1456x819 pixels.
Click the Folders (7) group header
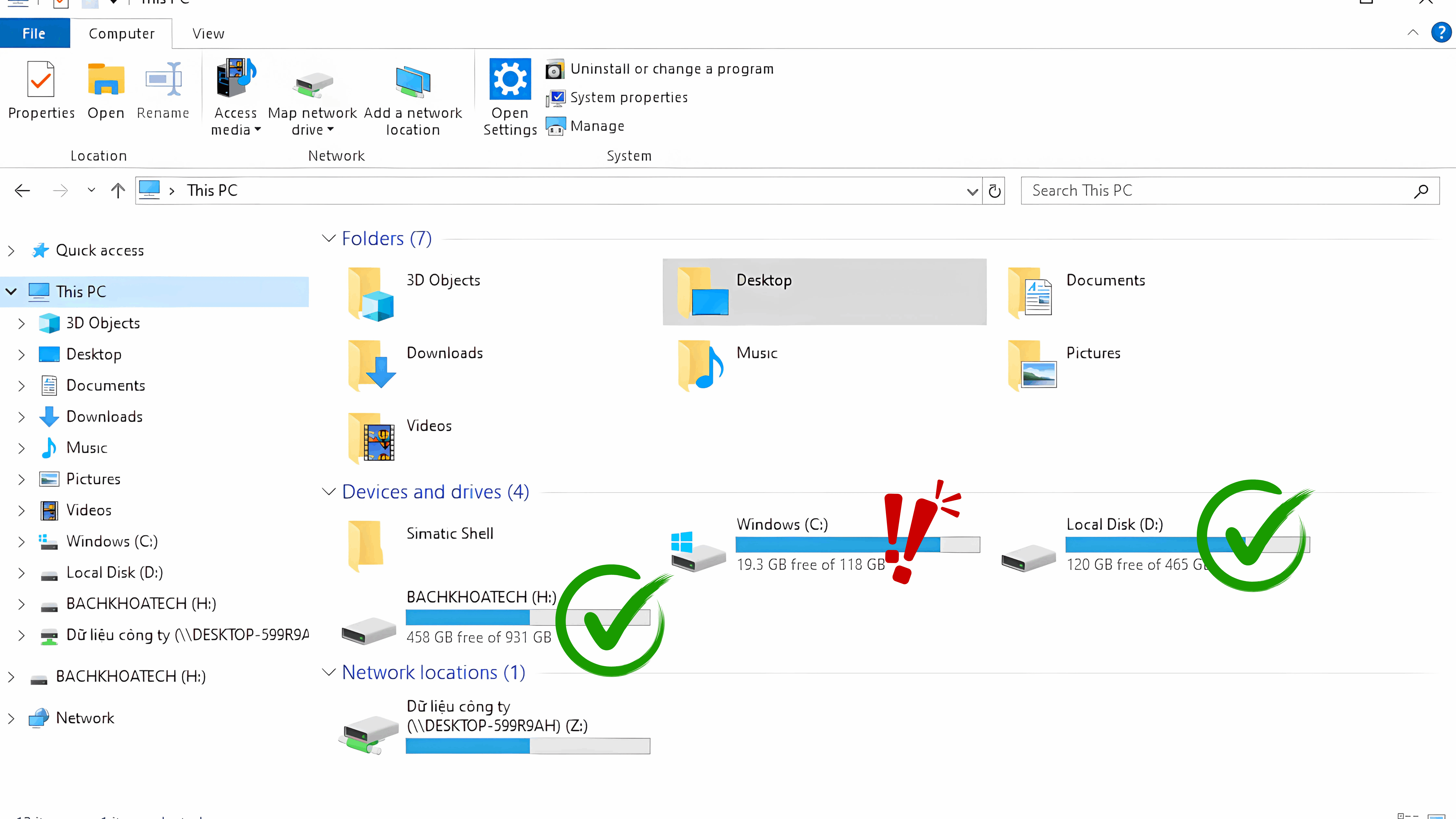(387, 239)
